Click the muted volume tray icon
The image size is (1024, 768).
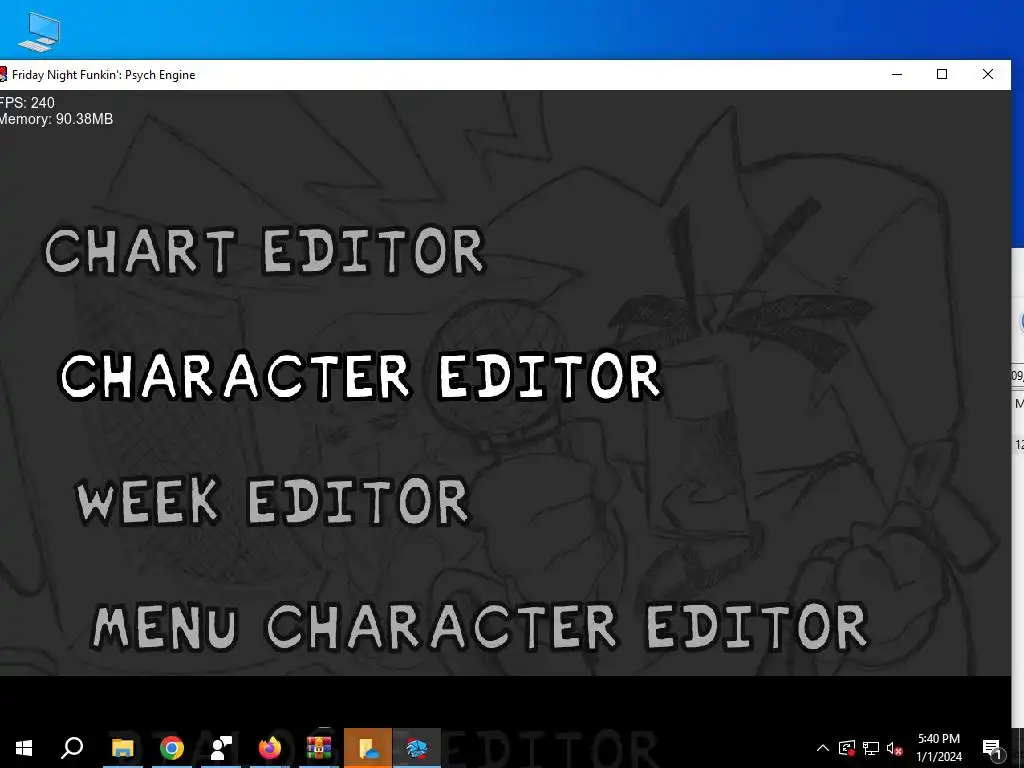coord(894,748)
